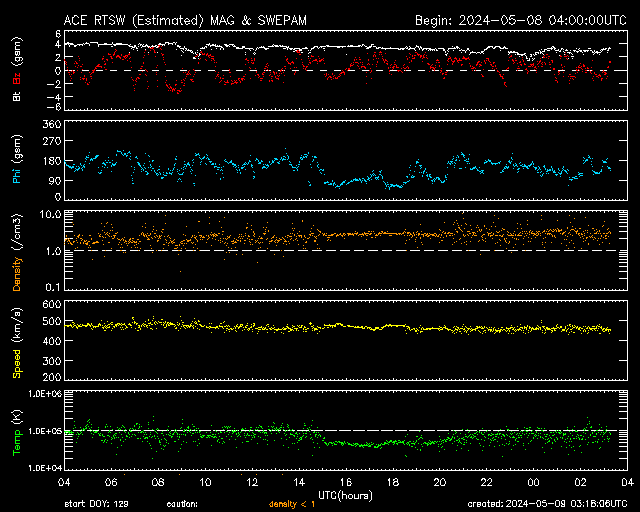Click hour 20 on the time axis

coord(439,482)
